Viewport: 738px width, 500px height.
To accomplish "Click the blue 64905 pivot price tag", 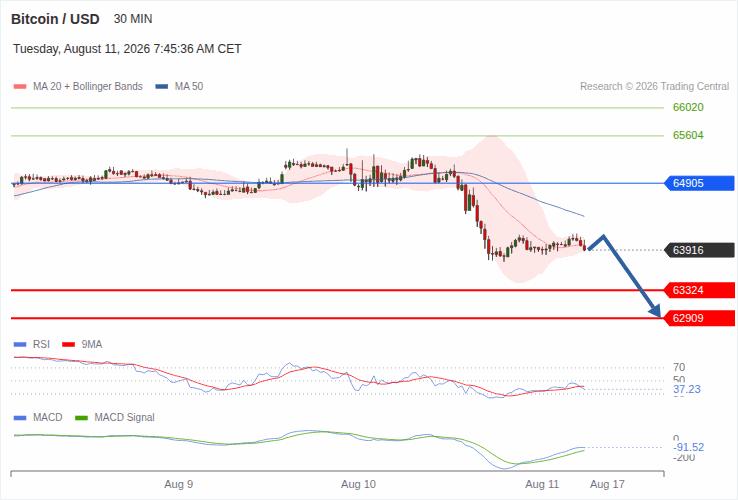I will point(699,183).
